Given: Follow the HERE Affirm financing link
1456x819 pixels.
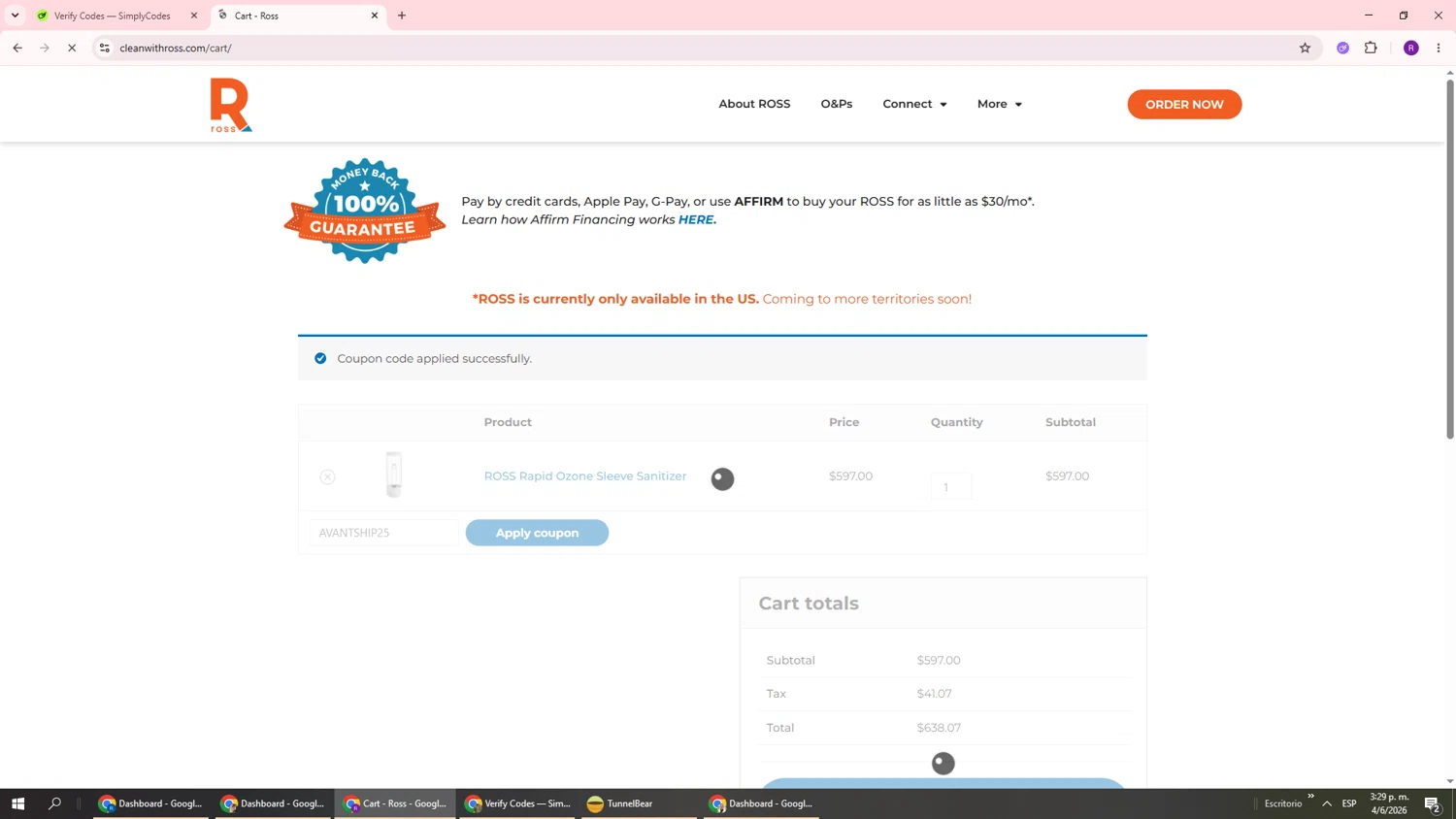Looking at the screenshot, I should coord(697,219).
